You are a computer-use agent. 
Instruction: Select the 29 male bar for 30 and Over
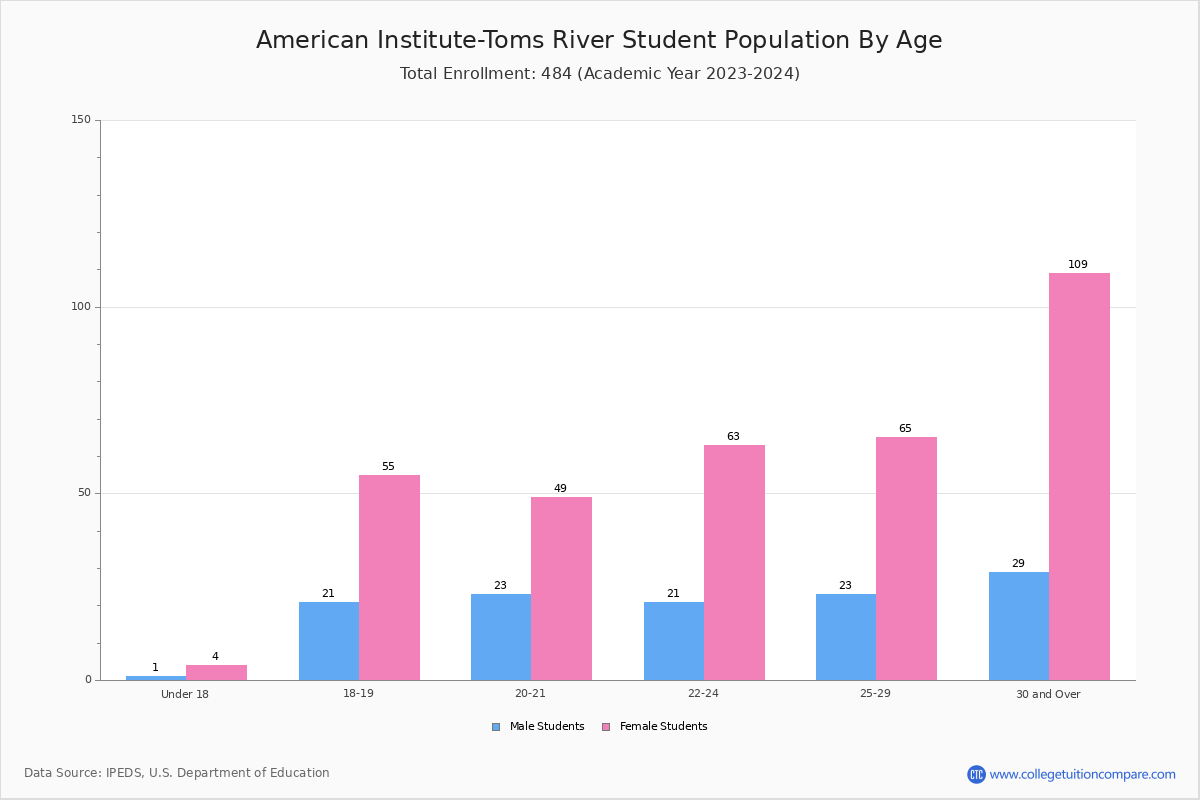tap(1019, 626)
